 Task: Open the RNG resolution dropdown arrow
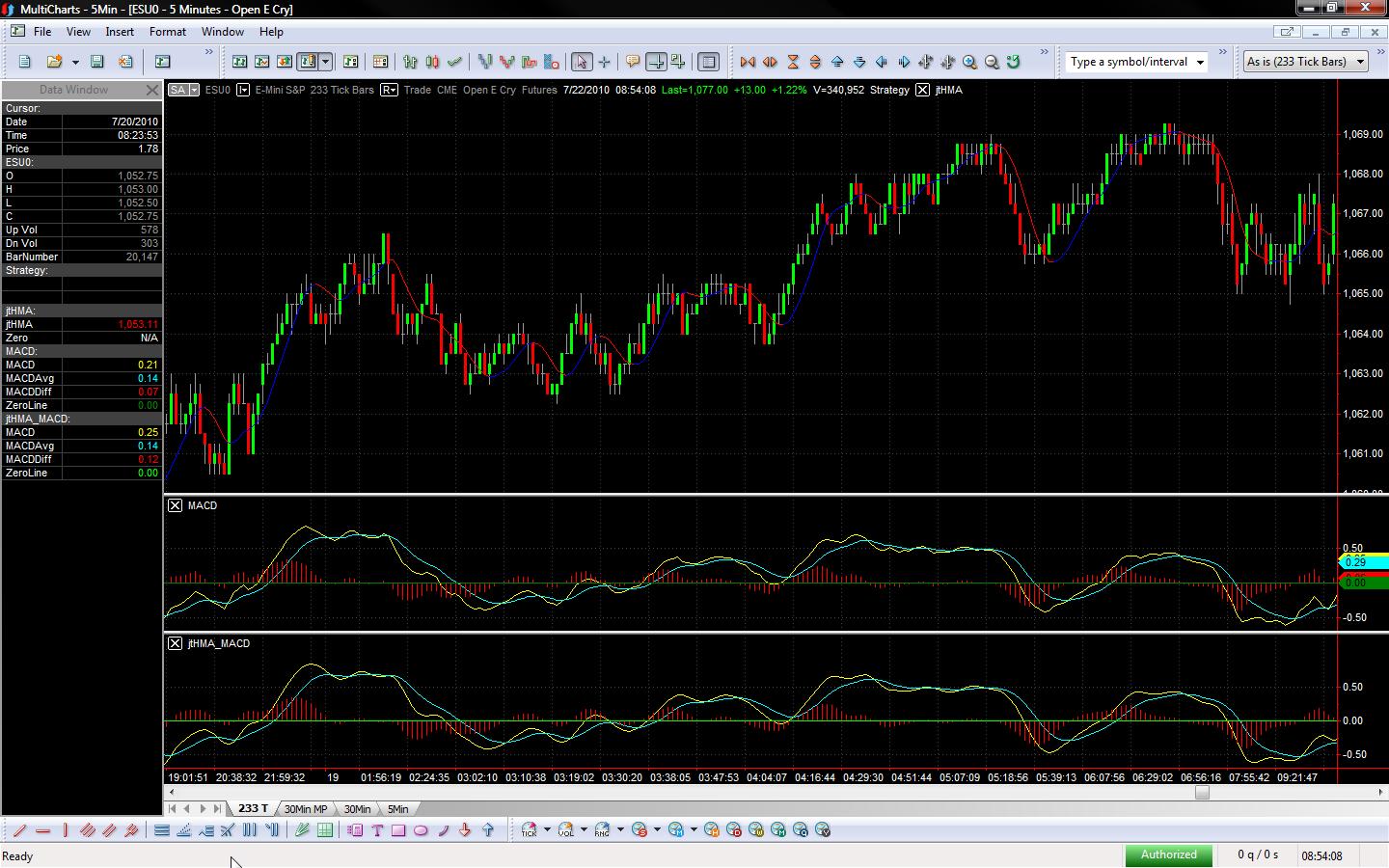pos(620,830)
